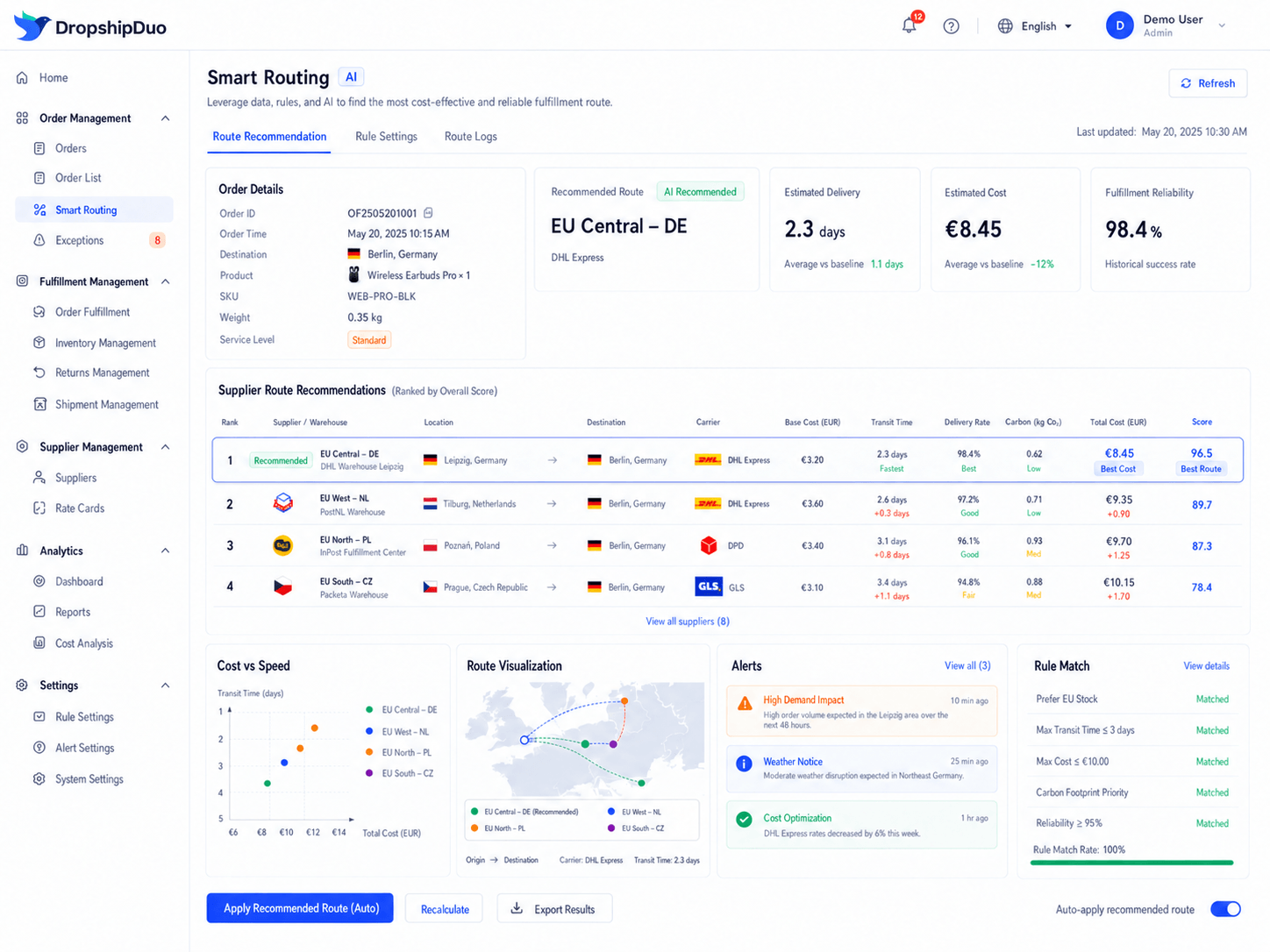Viewport: 1270px width, 952px height.
Task: Copy the order ID OF2505201001
Action: (x=428, y=213)
